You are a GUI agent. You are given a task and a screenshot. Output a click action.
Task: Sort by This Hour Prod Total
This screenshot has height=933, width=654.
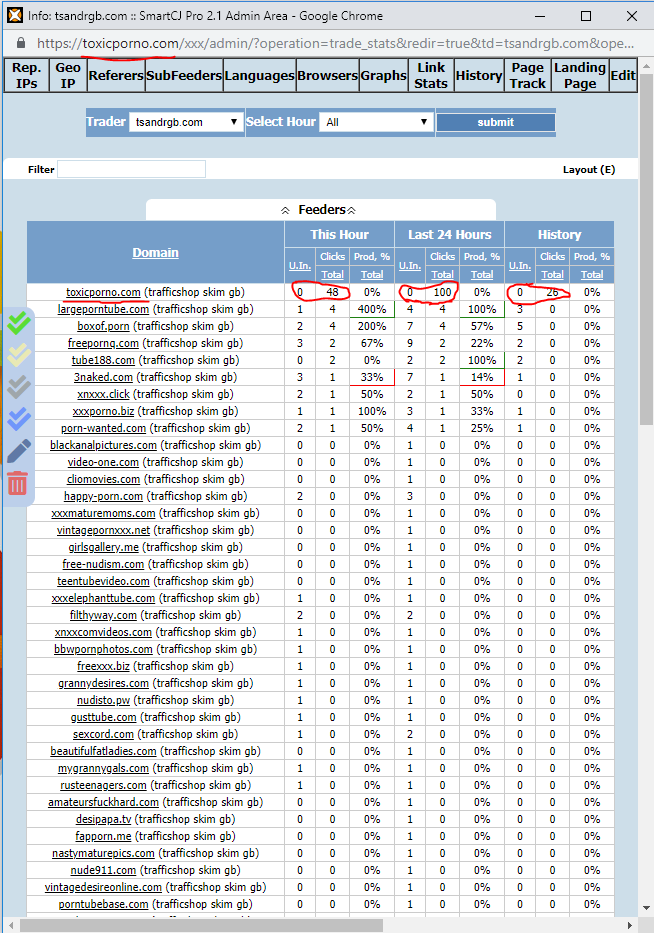(372, 274)
